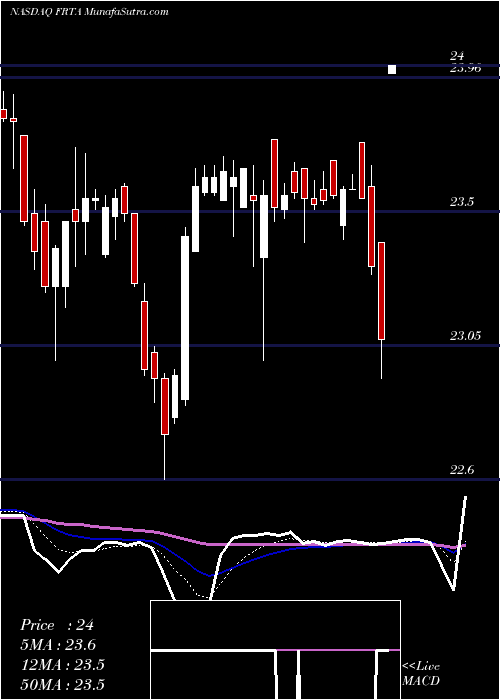Click the '12MA : 23.5' value

(62, 665)
